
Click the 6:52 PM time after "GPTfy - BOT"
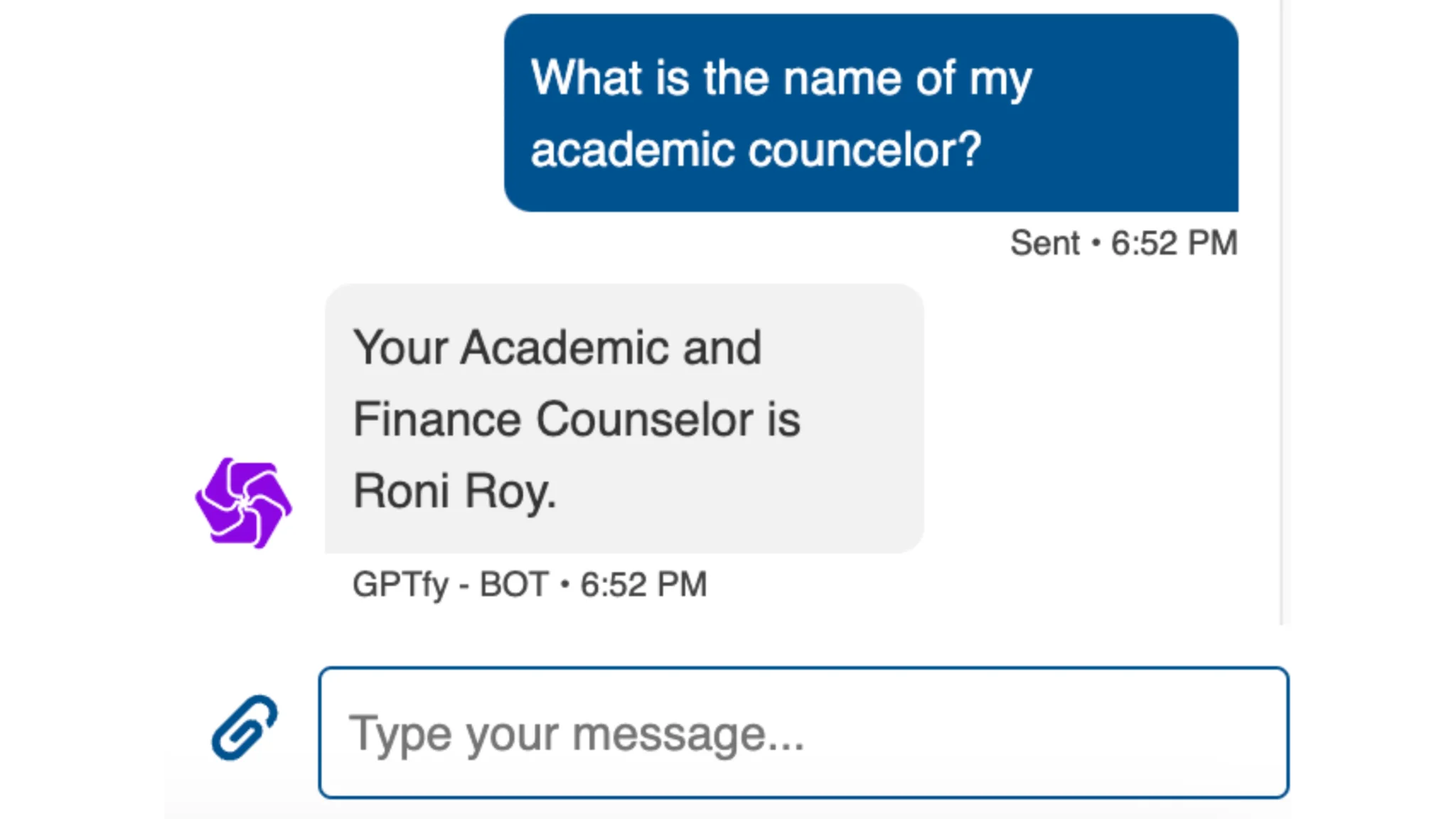tap(643, 585)
